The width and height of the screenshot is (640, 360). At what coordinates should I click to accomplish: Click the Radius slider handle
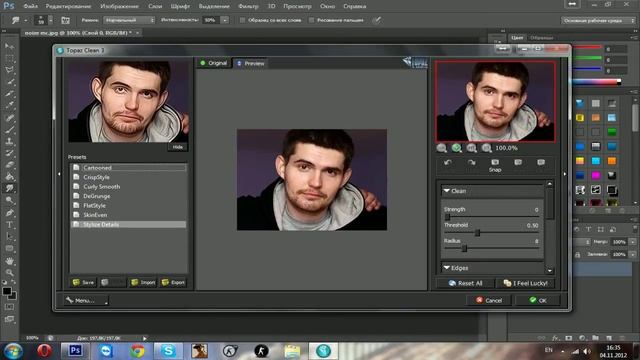464,248
